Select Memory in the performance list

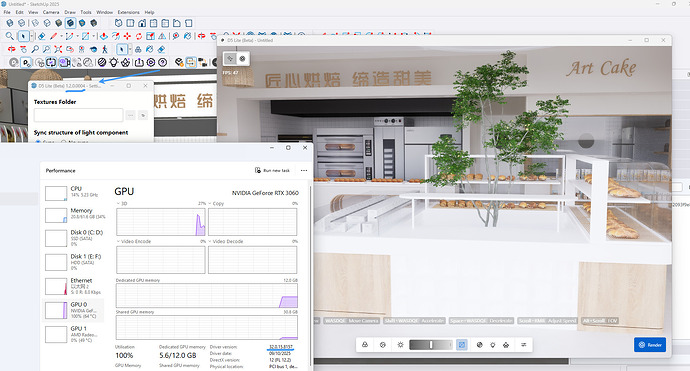click(x=73, y=214)
